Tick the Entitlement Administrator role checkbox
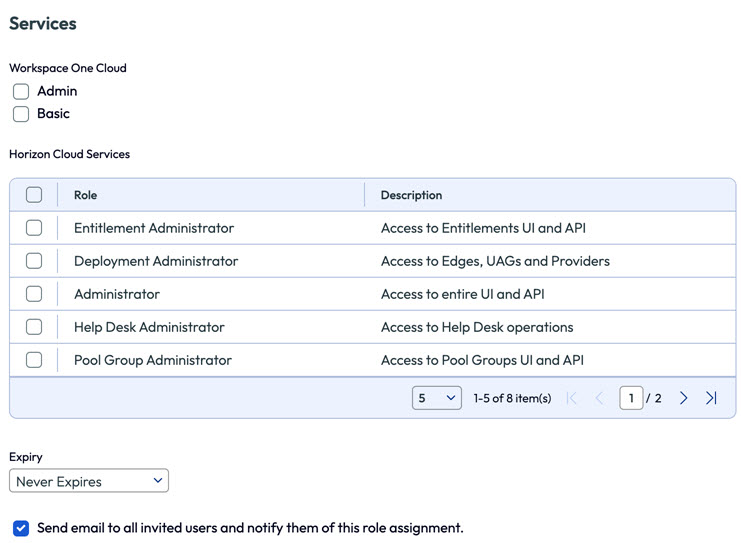The height and width of the screenshot is (543, 741). [34, 228]
